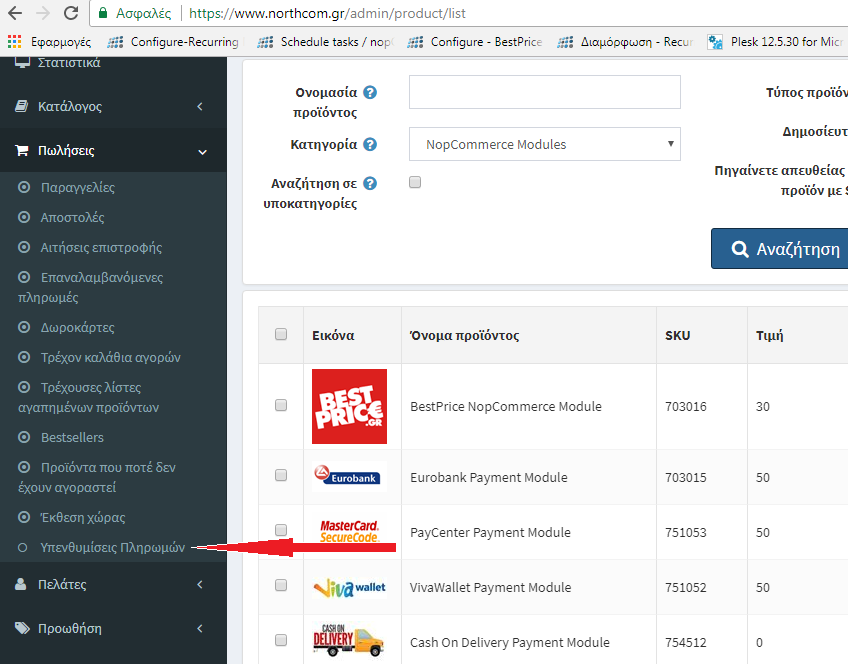
Task: Open the Κατηγορία dropdown showing NopCommerce Modules
Action: 545,144
